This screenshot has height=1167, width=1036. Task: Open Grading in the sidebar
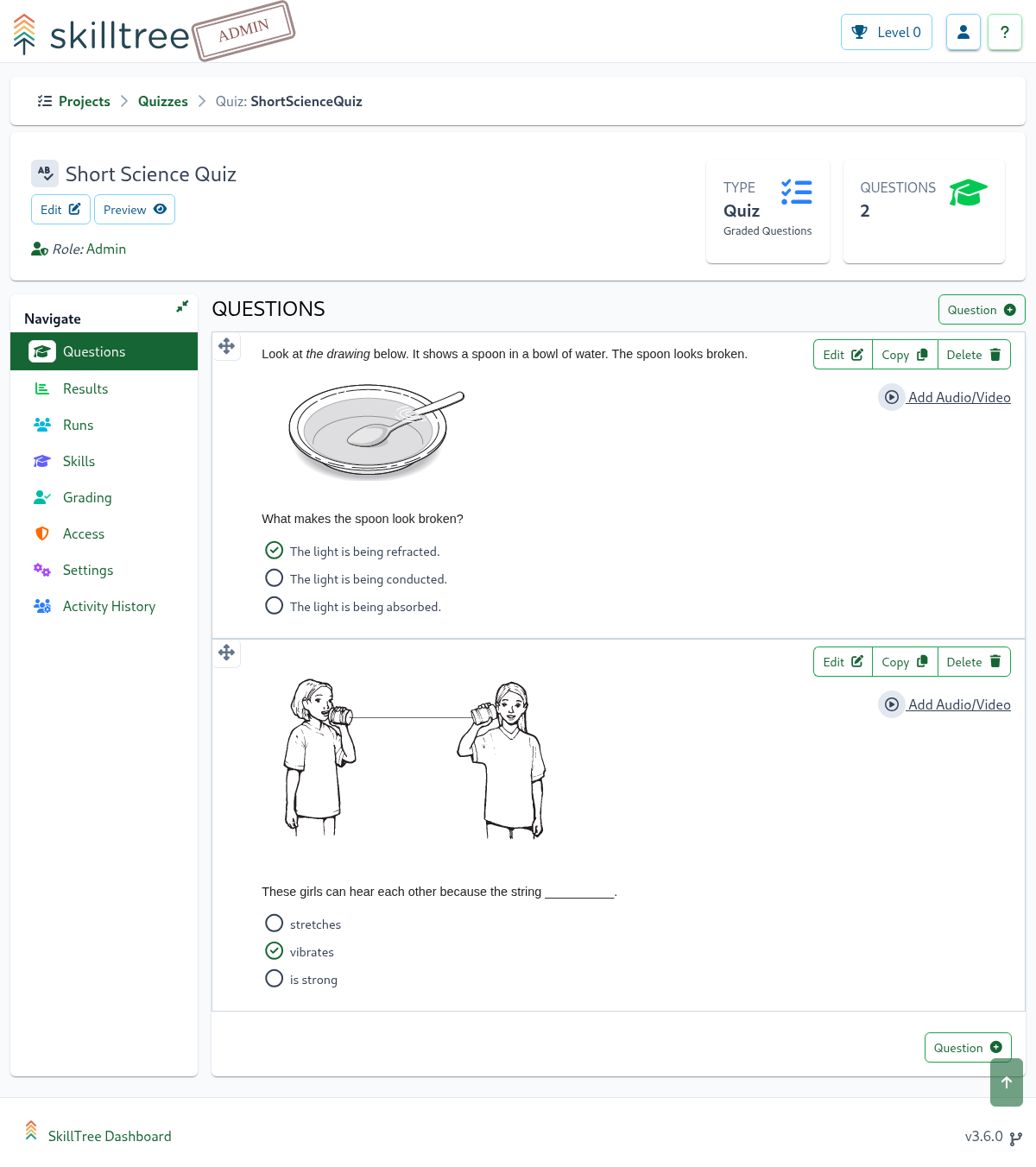point(104,497)
